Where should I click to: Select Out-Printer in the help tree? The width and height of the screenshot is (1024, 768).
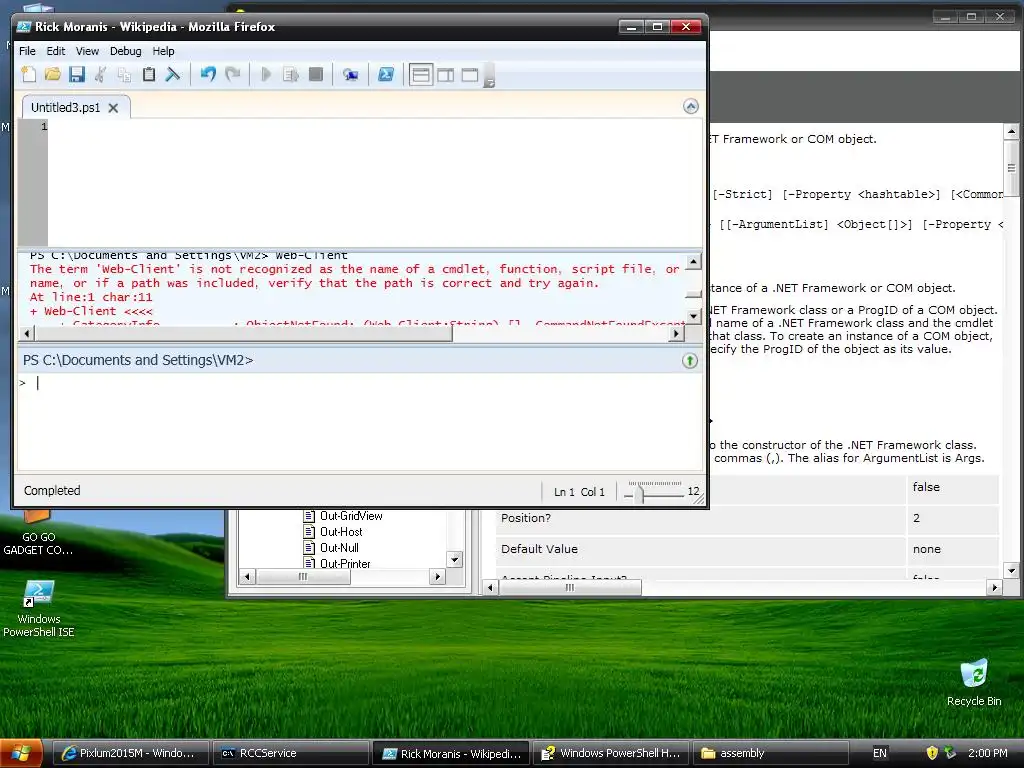345,564
